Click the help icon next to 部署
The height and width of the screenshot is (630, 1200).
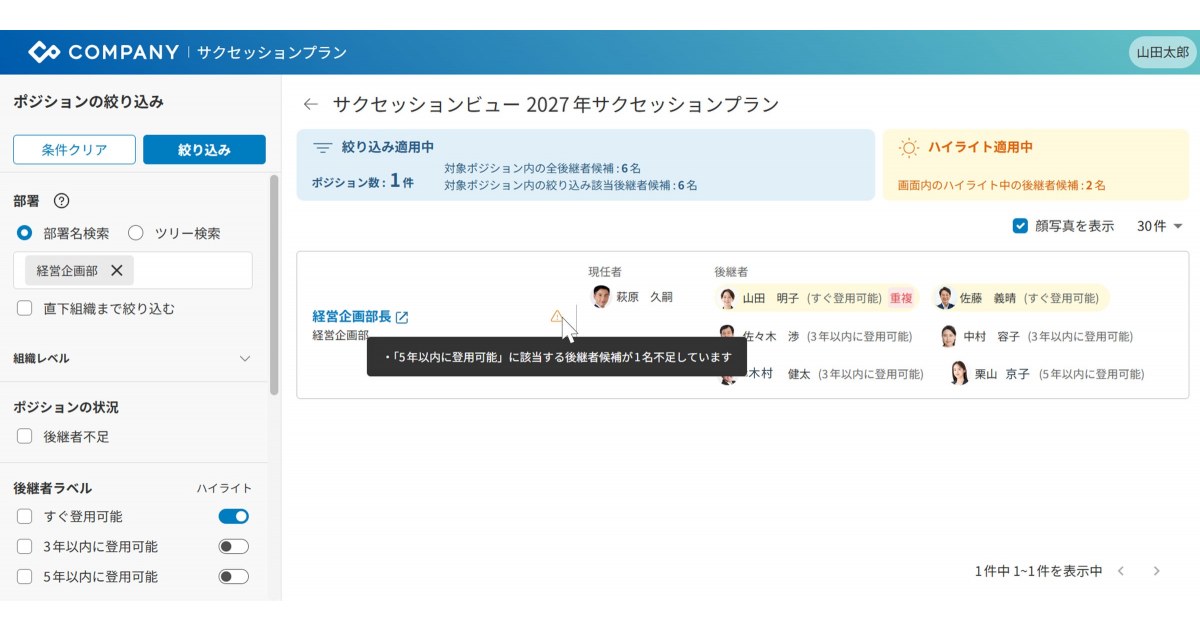coord(61,201)
